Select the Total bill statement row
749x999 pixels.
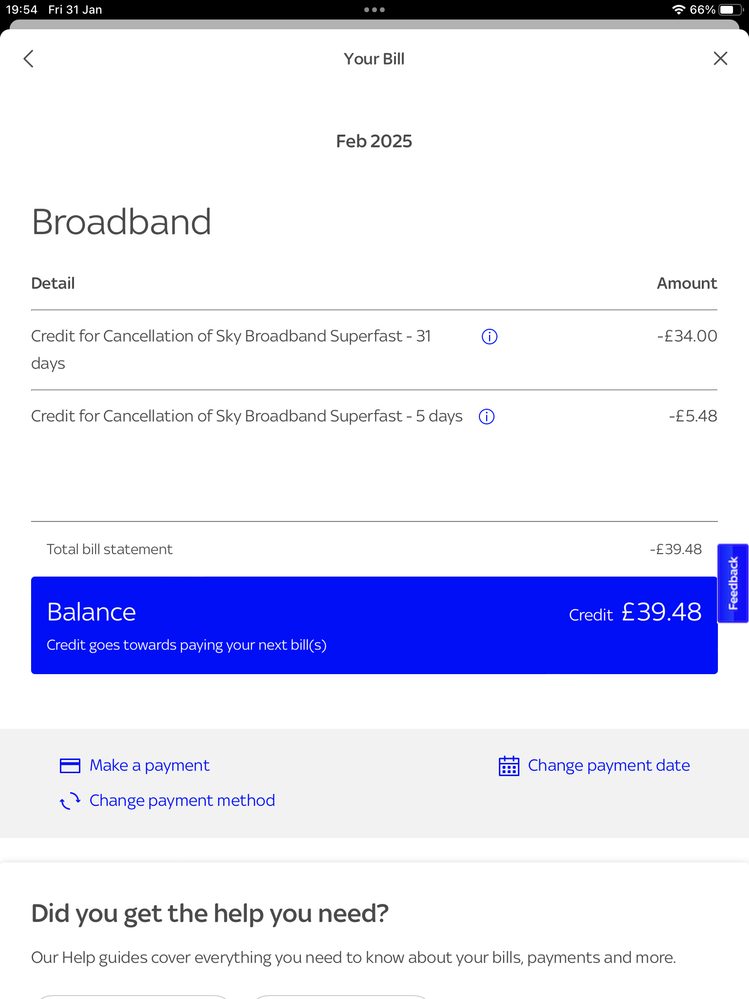(374, 549)
